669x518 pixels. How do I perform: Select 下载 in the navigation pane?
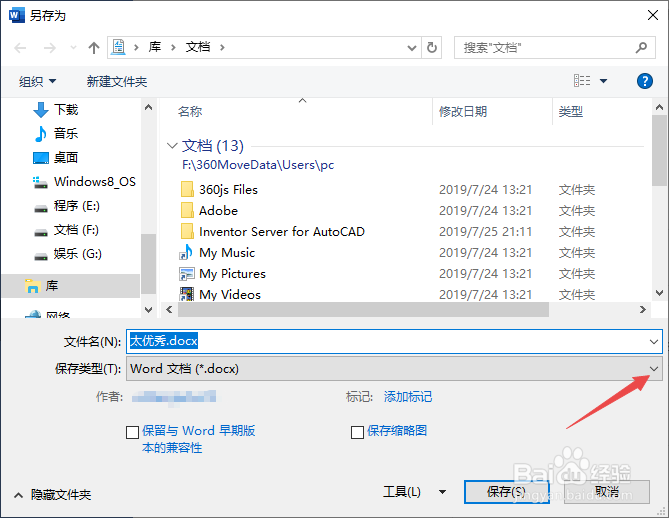pyautogui.click(x=66, y=110)
